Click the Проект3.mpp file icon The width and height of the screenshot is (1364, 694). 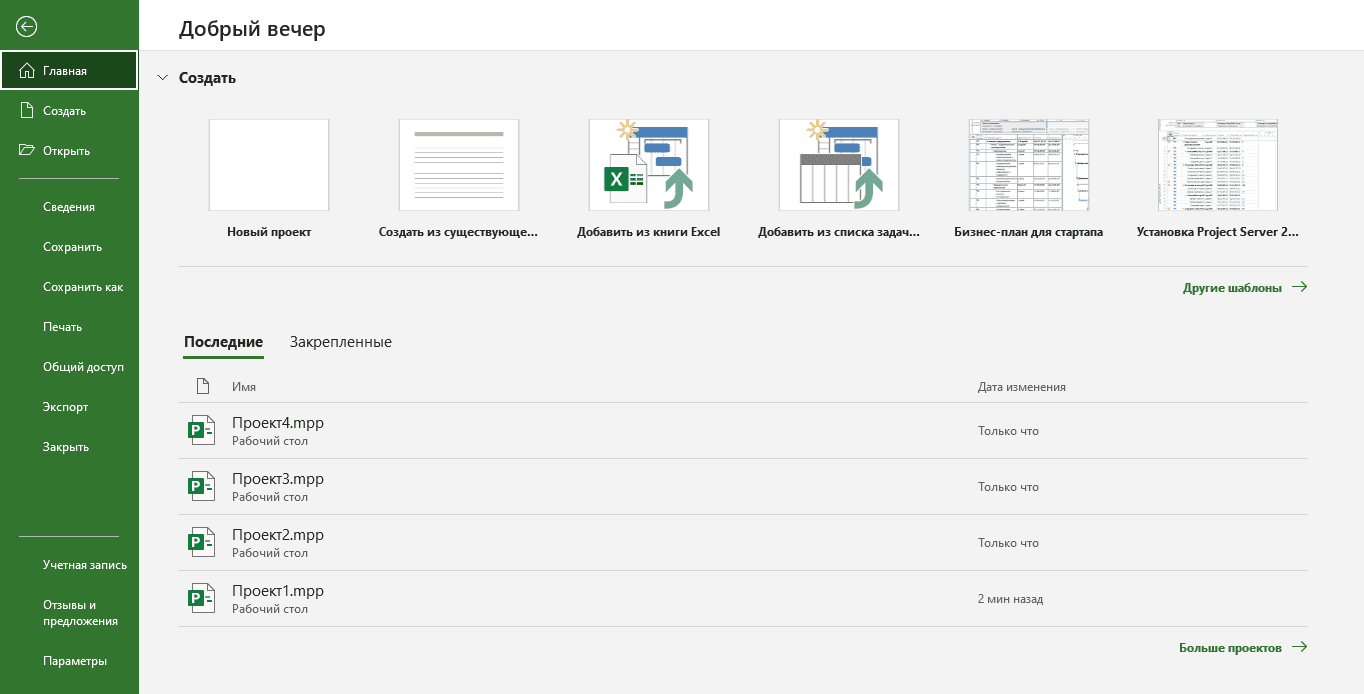pos(202,487)
